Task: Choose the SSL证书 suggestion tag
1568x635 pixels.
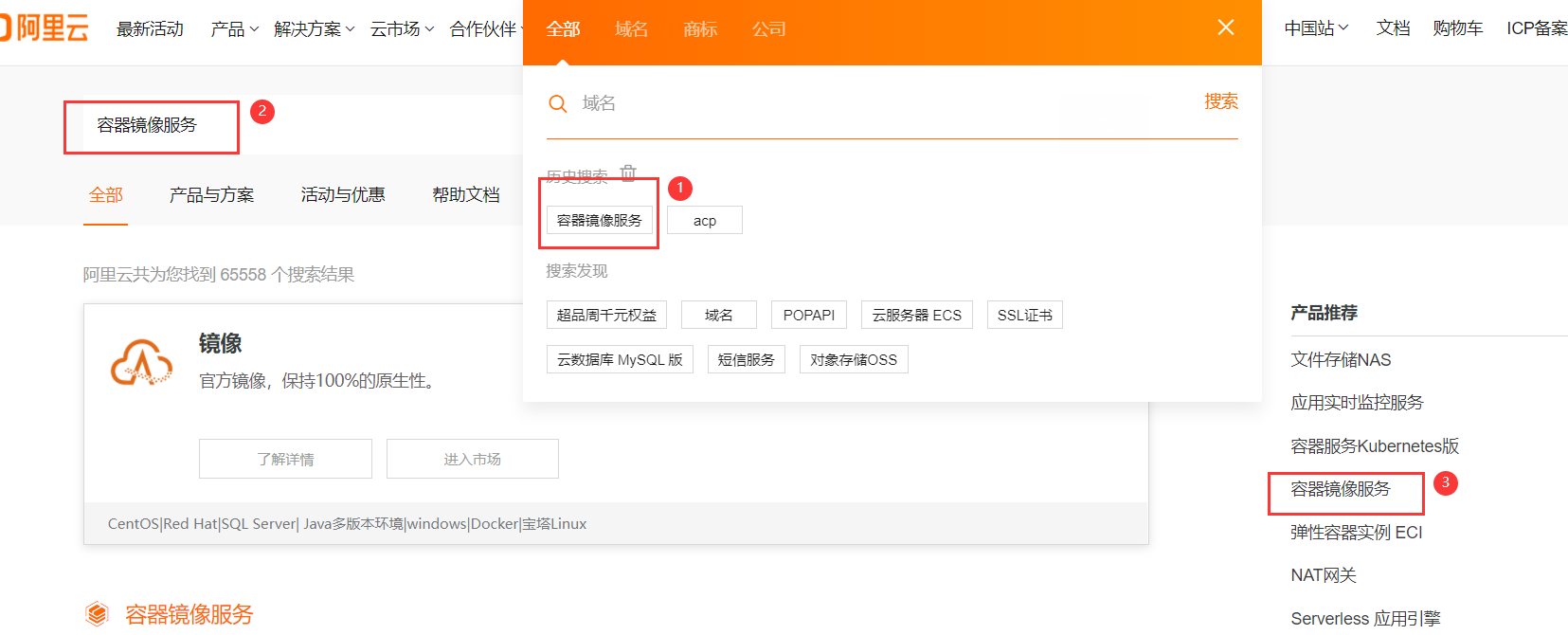Action: (x=1024, y=315)
